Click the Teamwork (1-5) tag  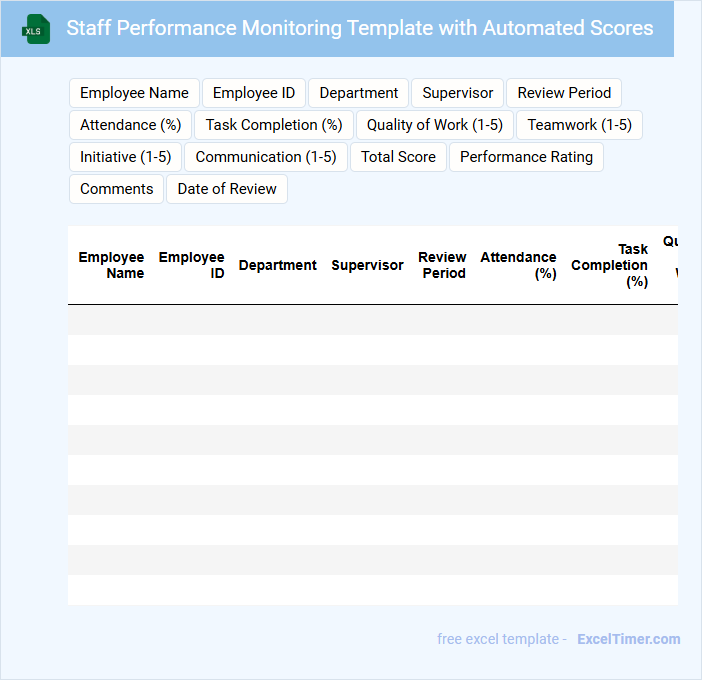coord(579,125)
